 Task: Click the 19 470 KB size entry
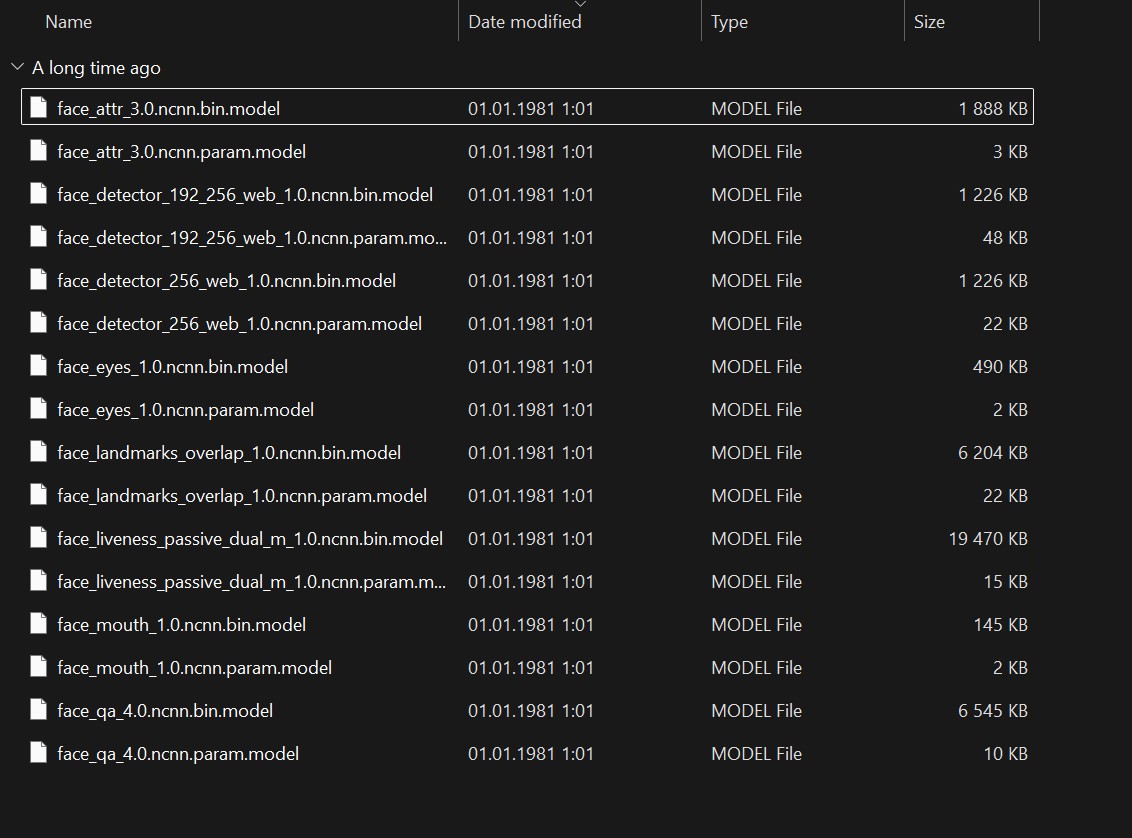tap(988, 538)
